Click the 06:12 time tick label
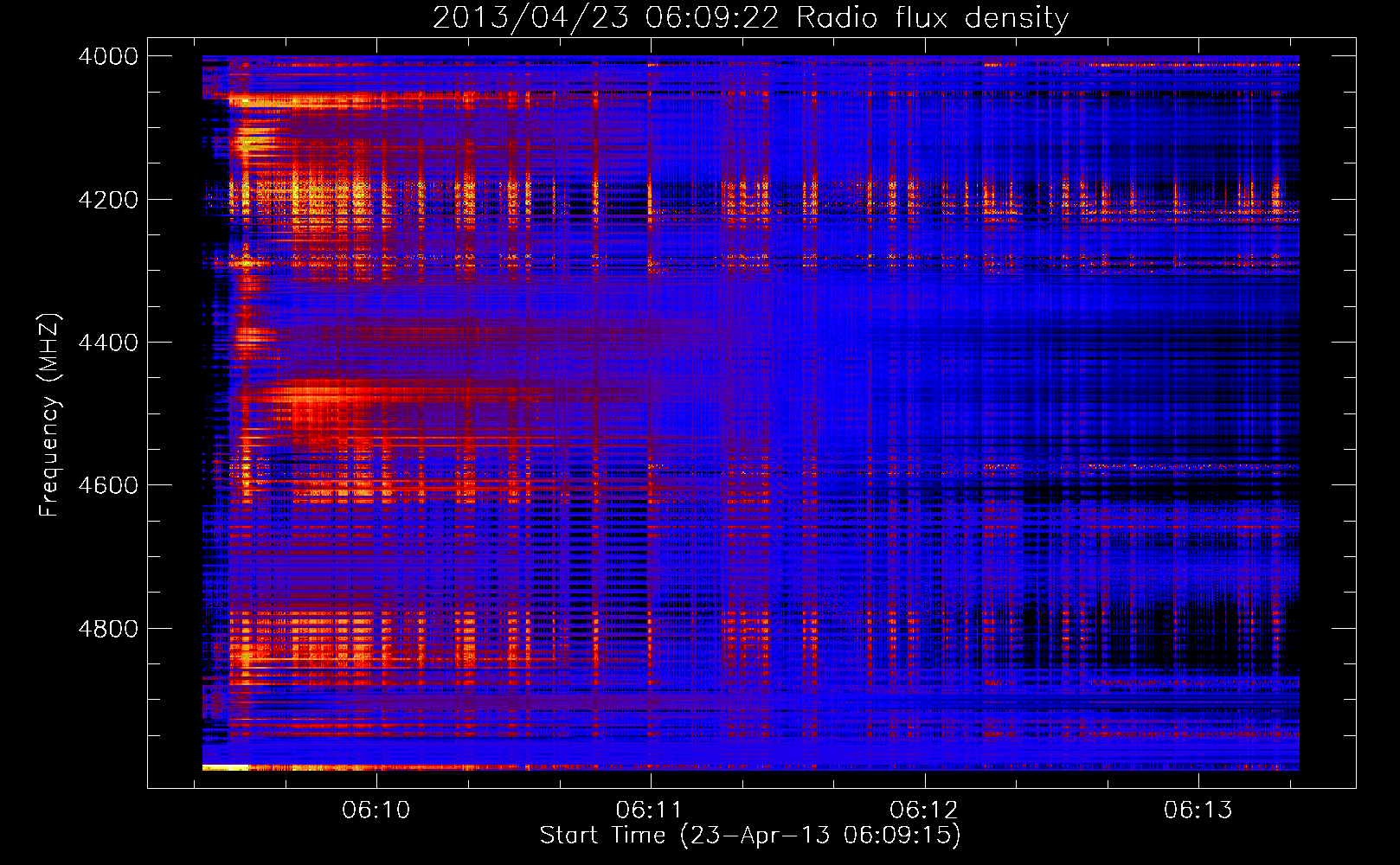Viewport: 1400px width, 865px height. tap(924, 811)
